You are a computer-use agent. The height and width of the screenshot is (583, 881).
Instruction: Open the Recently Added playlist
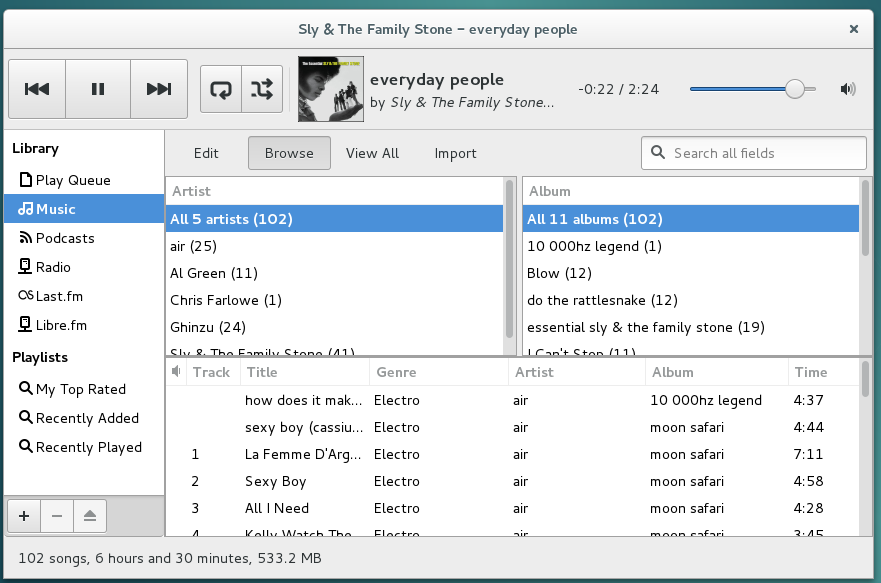click(84, 418)
